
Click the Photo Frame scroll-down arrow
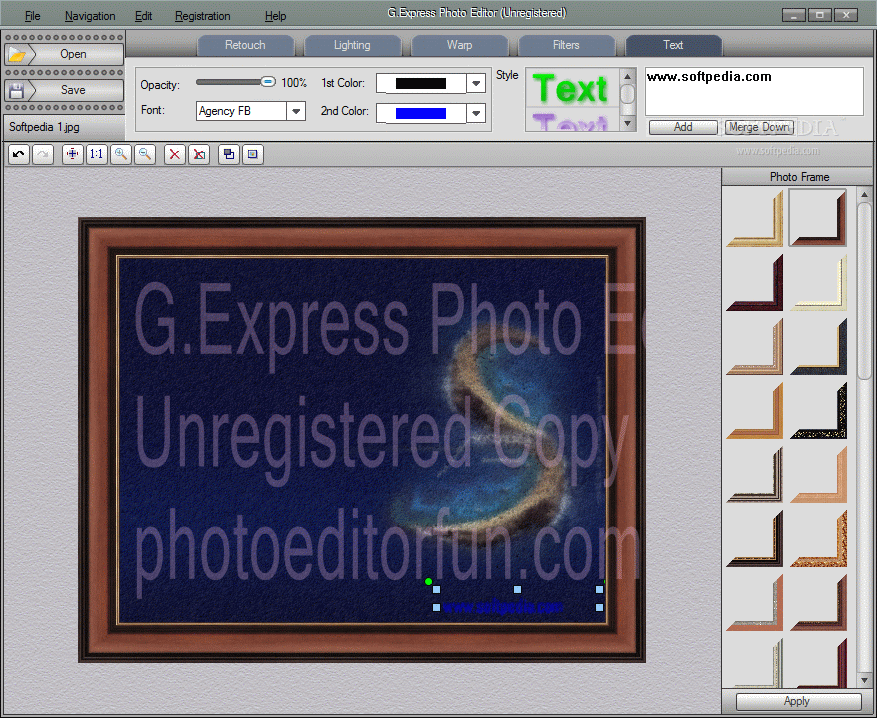864,681
